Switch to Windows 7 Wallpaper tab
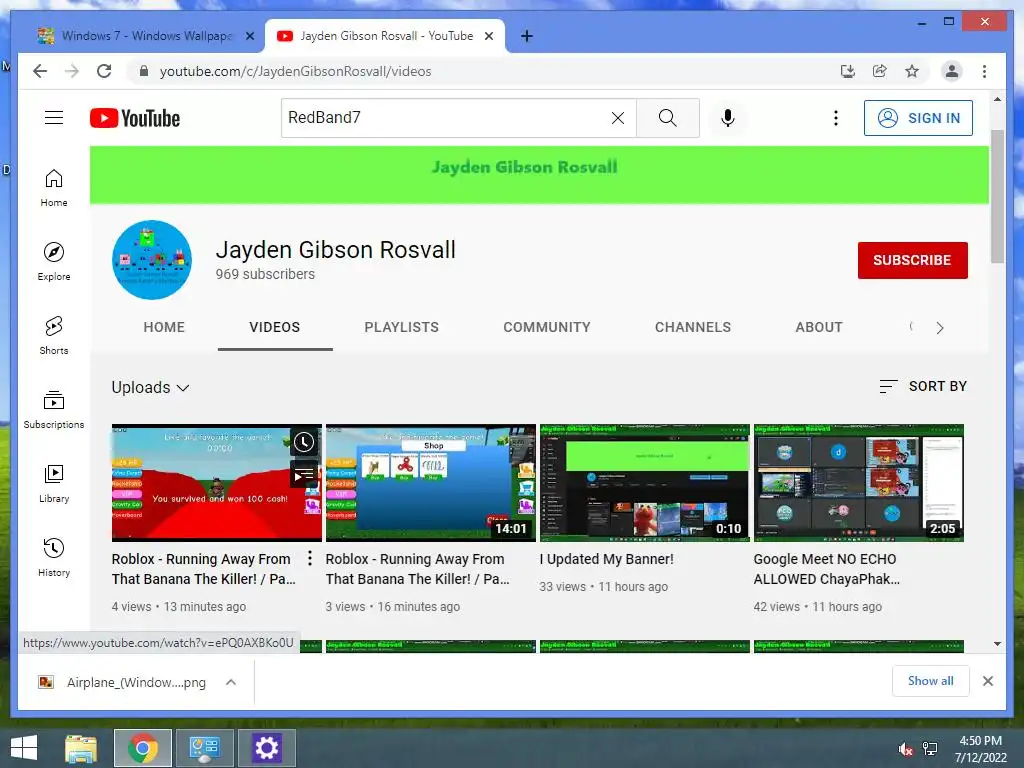The image size is (1024, 768). click(x=145, y=37)
